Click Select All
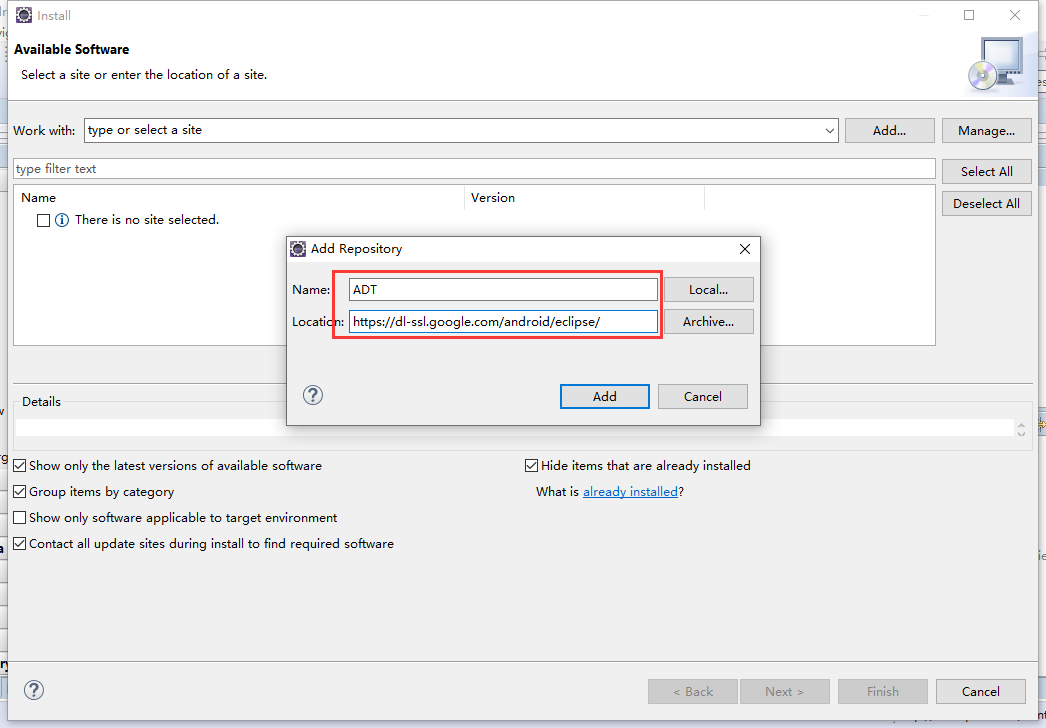 pyautogui.click(x=986, y=170)
